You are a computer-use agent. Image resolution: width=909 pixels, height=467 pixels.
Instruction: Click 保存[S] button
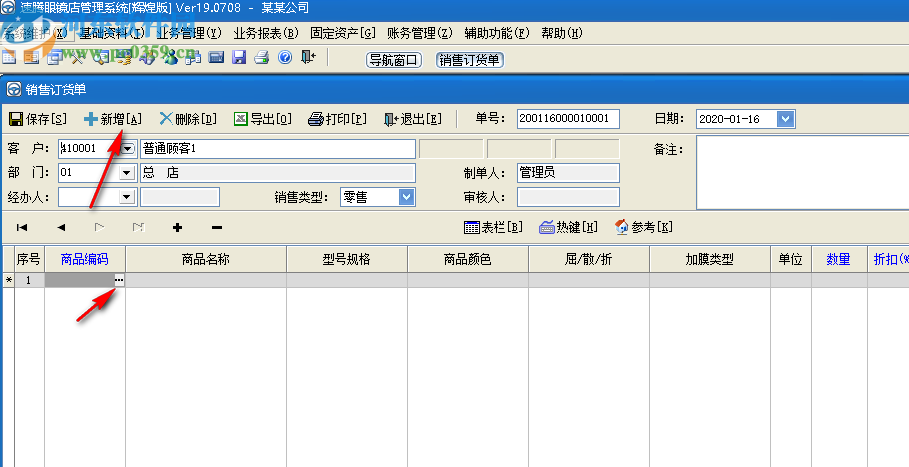tap(38, 119)
